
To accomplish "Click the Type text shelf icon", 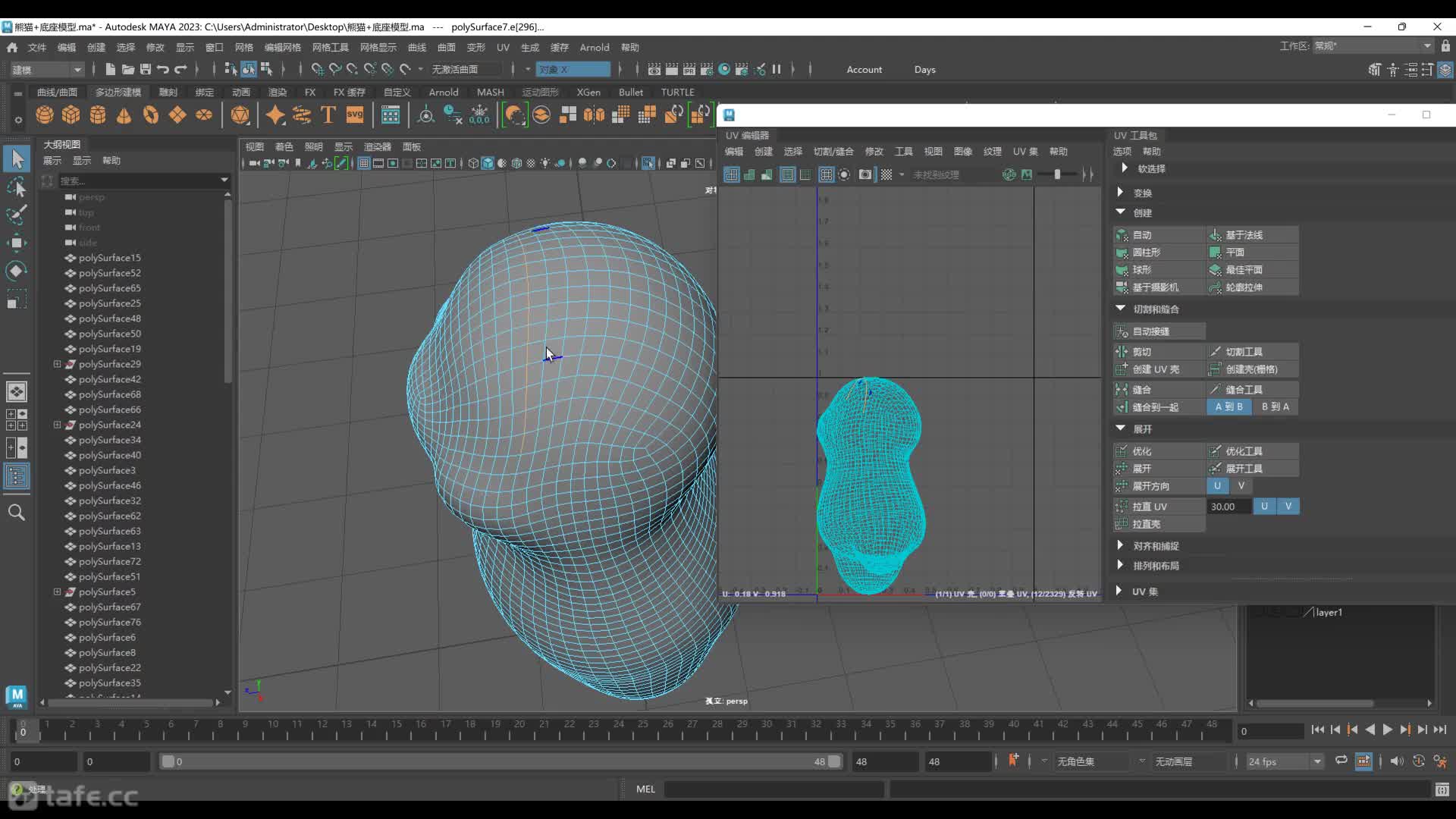I will (x=328, y=115).
